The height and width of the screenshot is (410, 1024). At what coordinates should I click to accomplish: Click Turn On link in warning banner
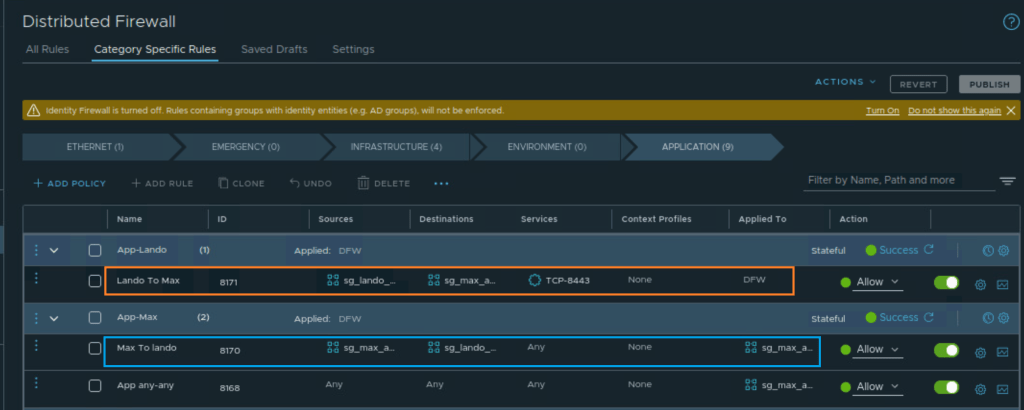coord(882,110)
